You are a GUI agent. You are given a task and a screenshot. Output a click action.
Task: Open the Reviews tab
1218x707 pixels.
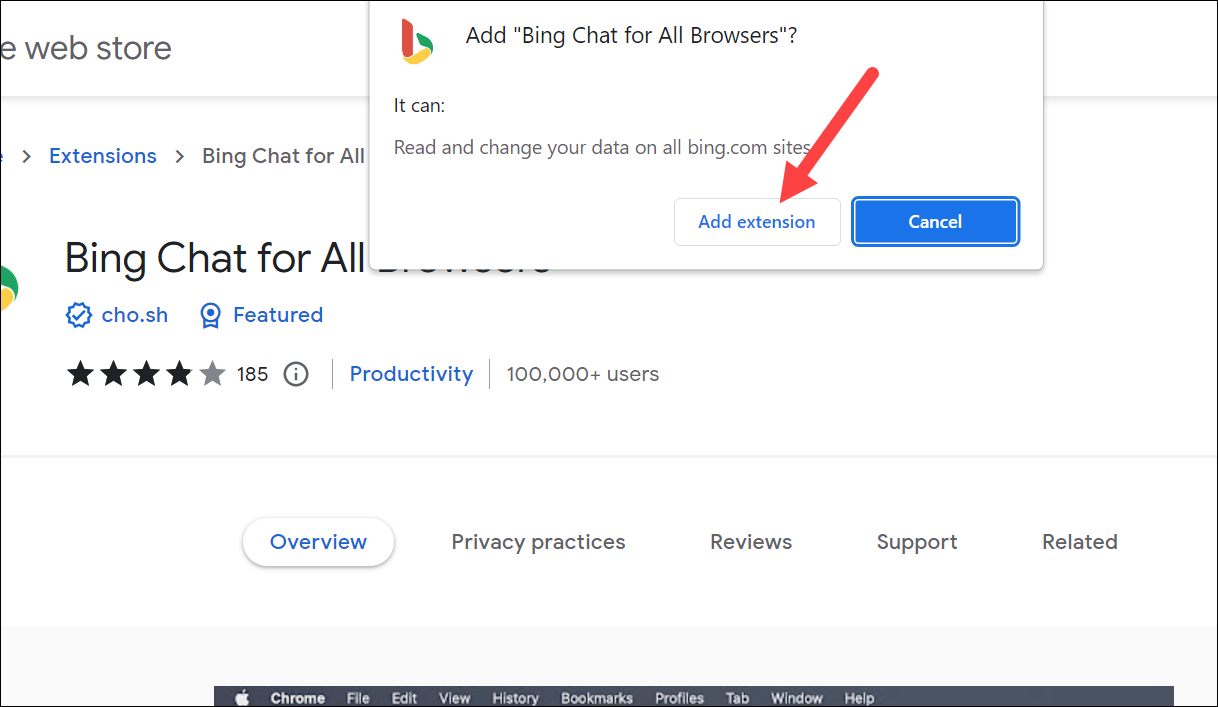click(x=751, y=542)
